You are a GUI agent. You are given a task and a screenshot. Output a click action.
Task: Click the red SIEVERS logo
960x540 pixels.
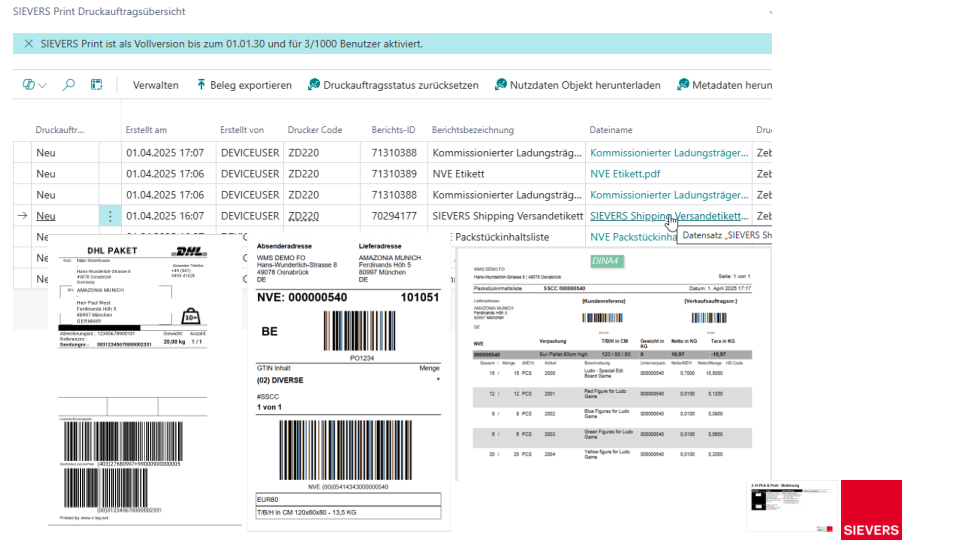(871, 509)
